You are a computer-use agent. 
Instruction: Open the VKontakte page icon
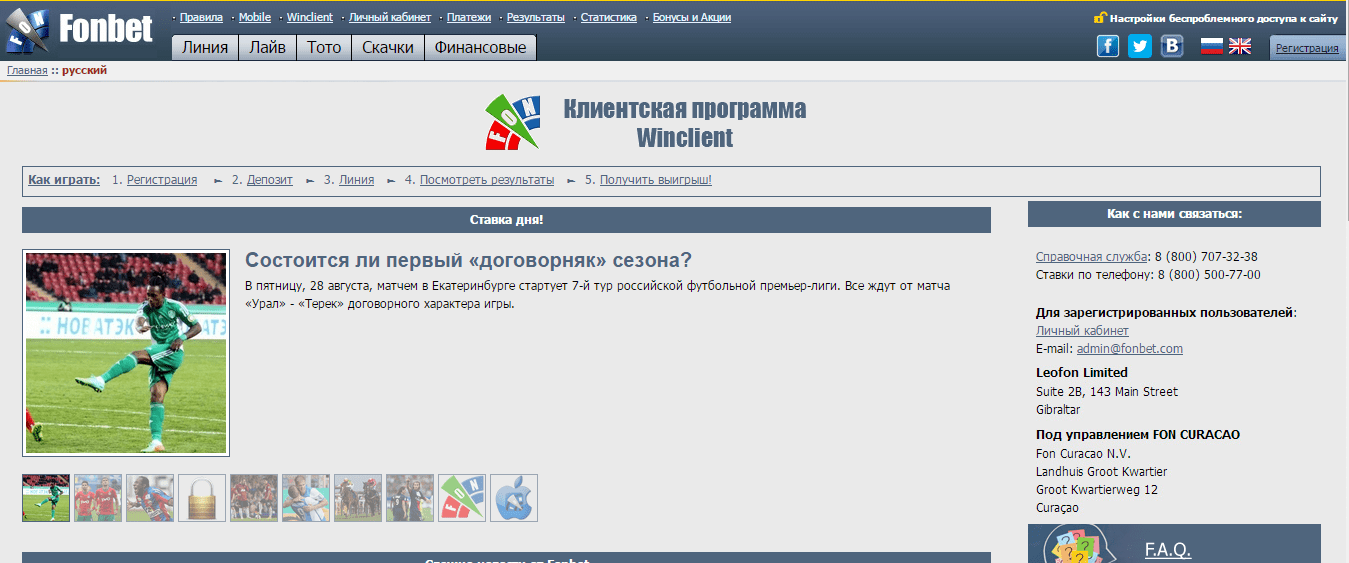[x=1172, y=46]
